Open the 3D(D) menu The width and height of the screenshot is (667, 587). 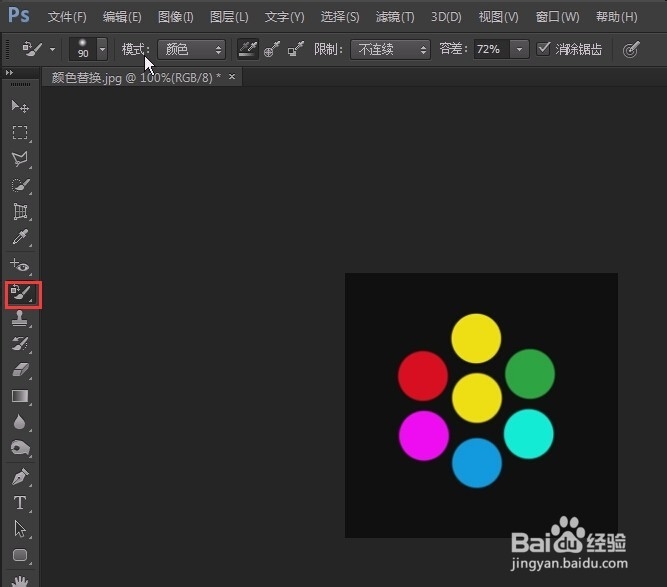446,17
